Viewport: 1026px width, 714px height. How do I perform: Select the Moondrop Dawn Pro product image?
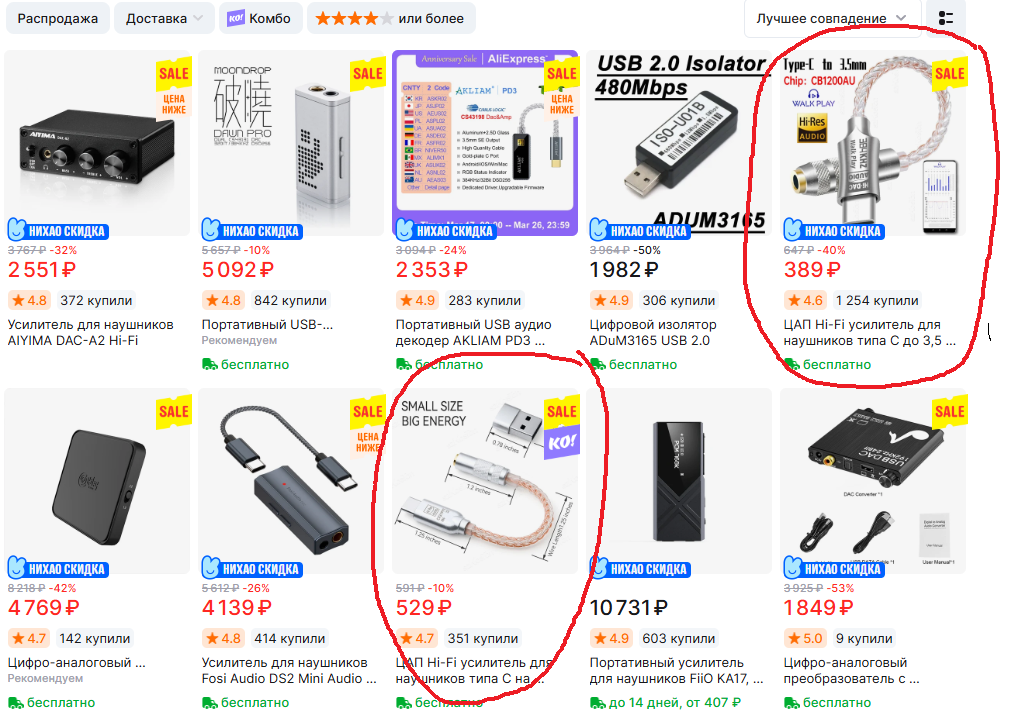tap(291, 143)
